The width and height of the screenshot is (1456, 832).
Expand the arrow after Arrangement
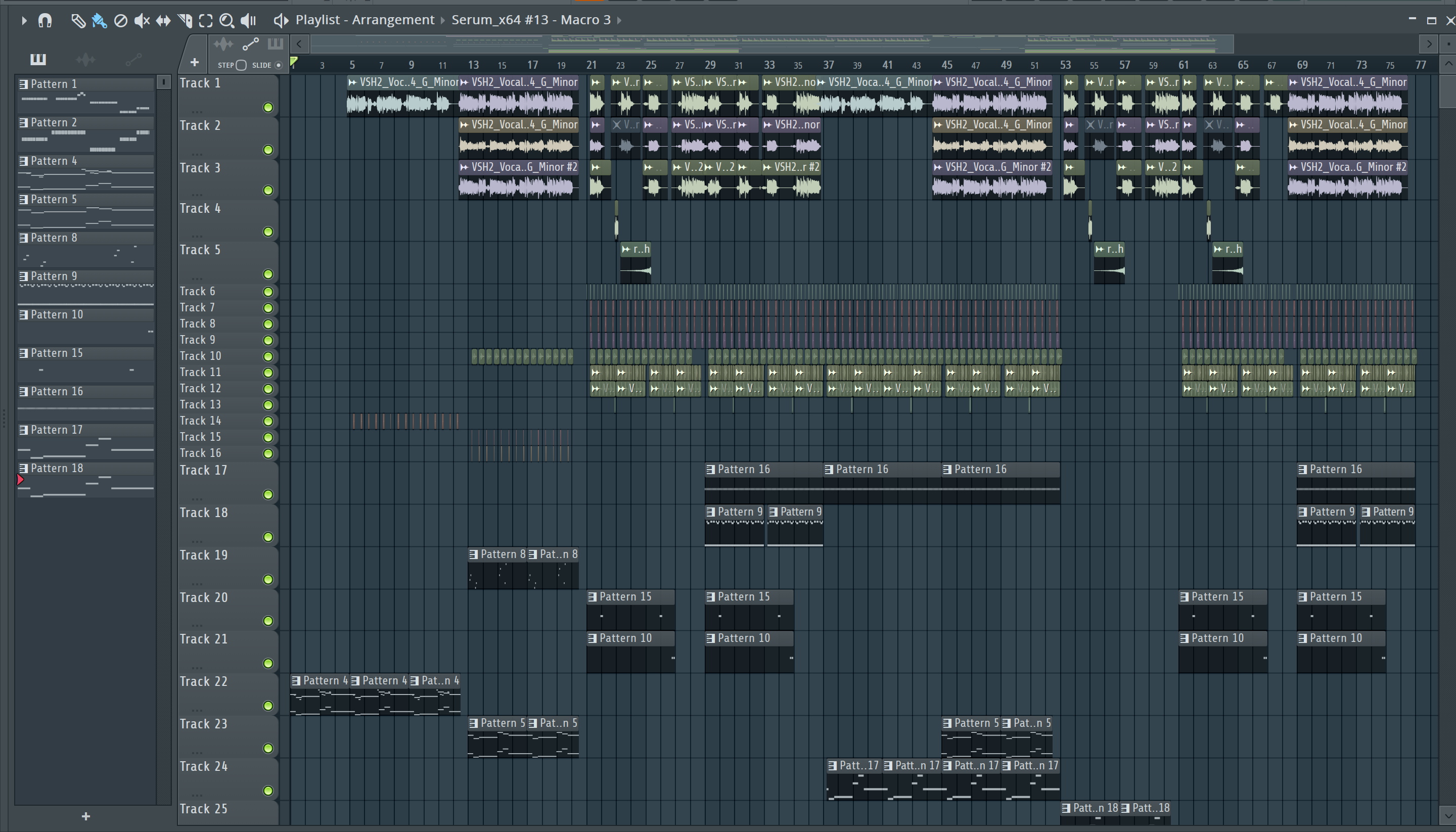[x=442, y=21]
